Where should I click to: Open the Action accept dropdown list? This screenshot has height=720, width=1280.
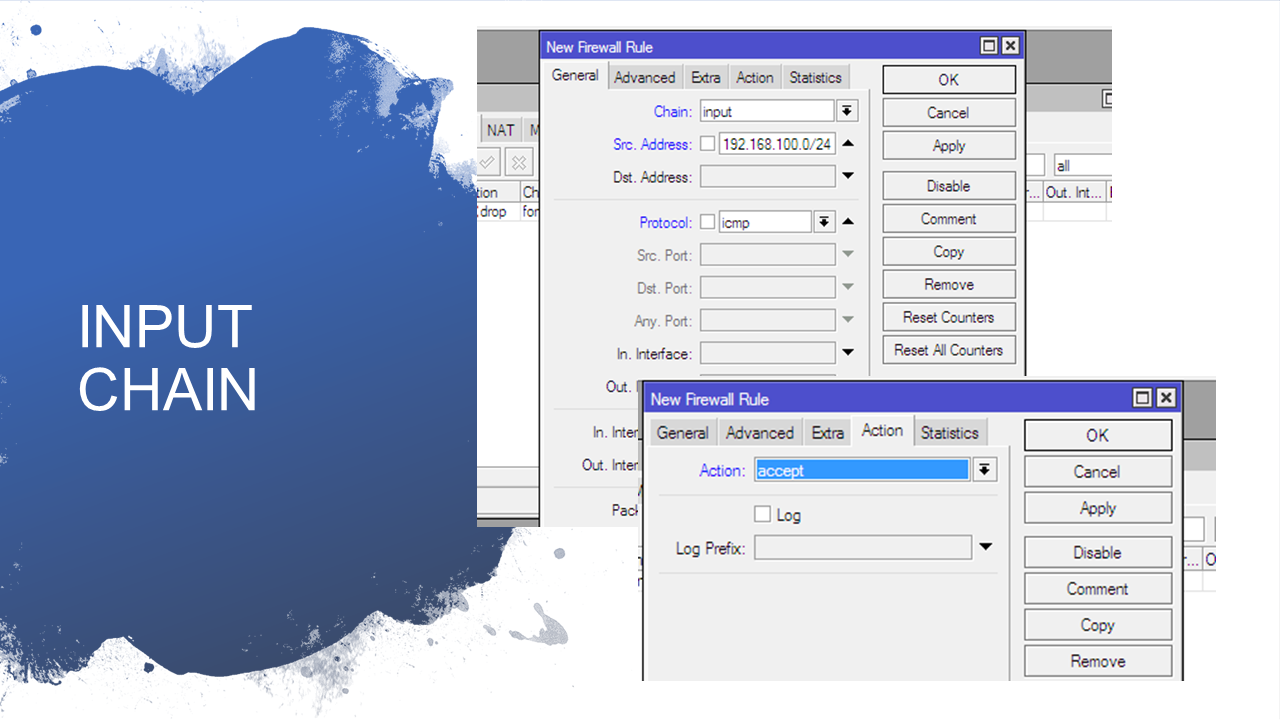point(985,470)
